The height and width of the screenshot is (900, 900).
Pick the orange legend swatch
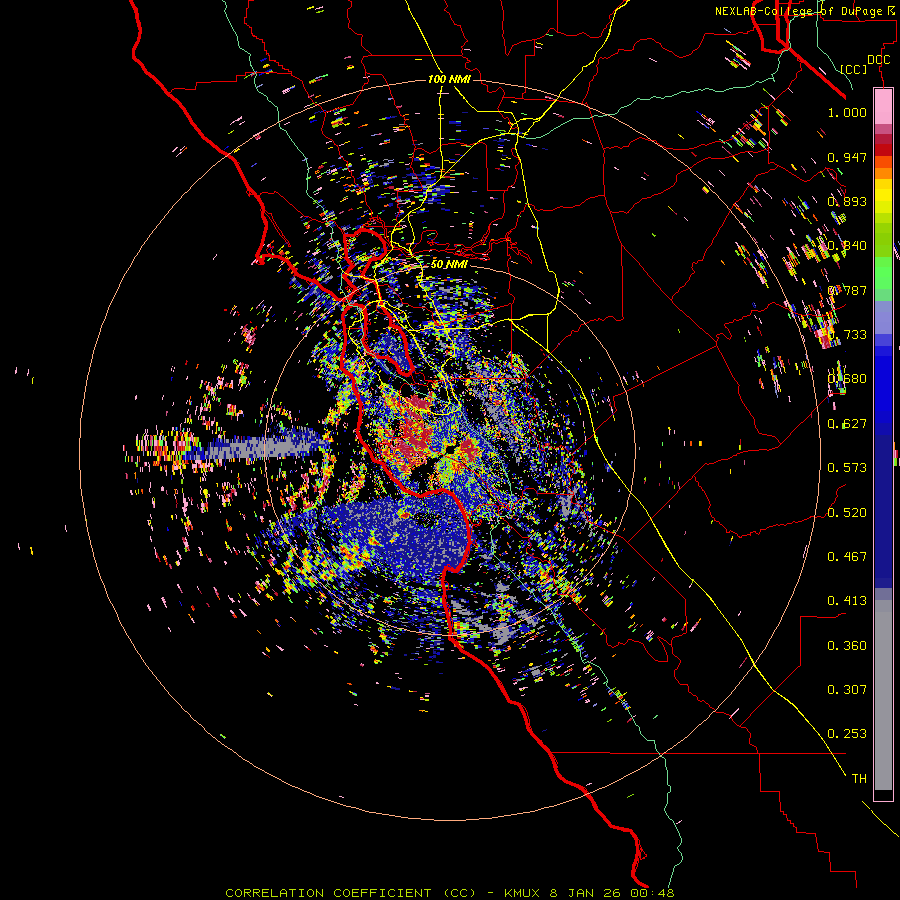[883, 173]
